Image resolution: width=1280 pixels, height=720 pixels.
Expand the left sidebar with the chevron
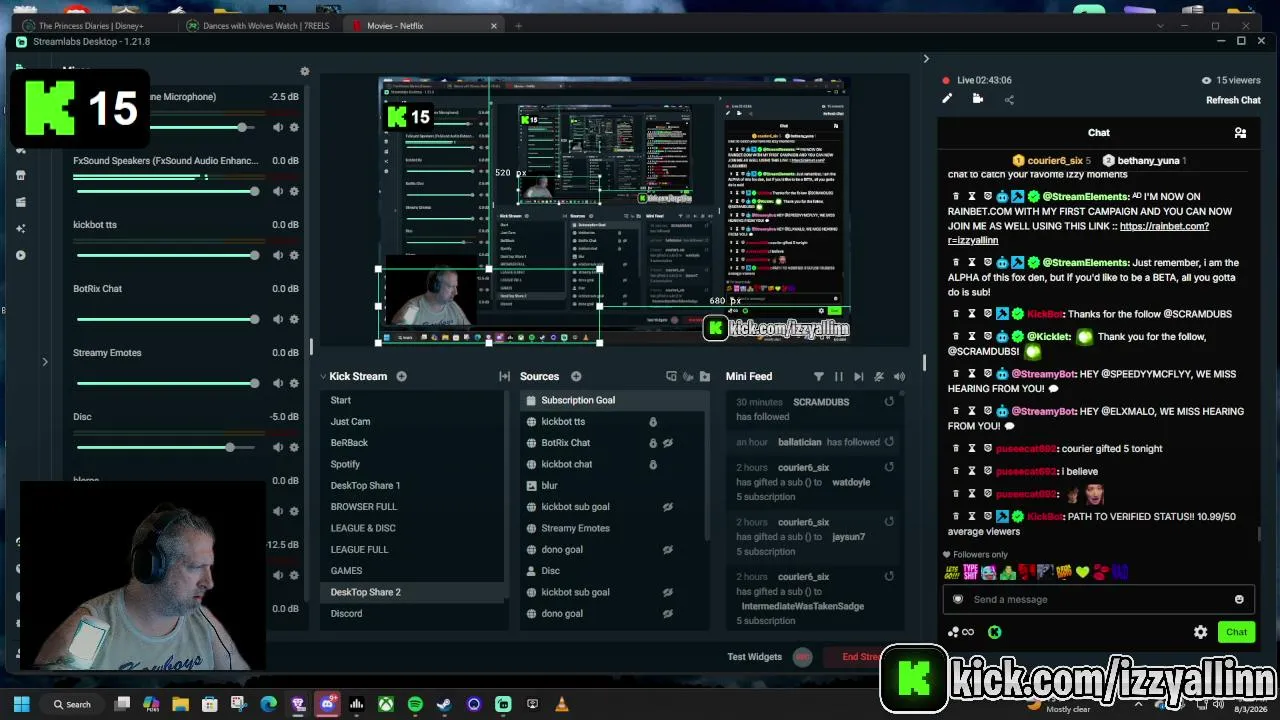click(44, 361)
